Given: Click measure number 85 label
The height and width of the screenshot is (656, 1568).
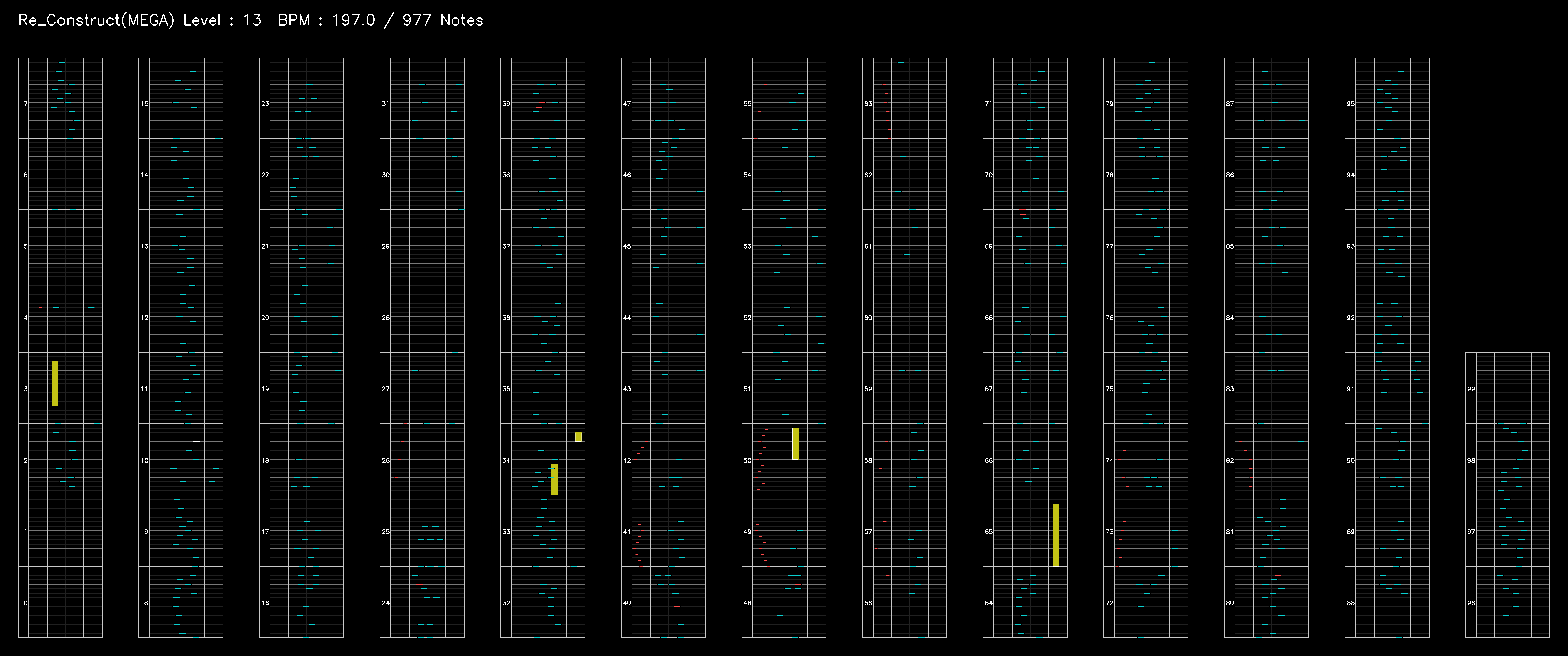Looking at the screenshot, I should 1230,246.
